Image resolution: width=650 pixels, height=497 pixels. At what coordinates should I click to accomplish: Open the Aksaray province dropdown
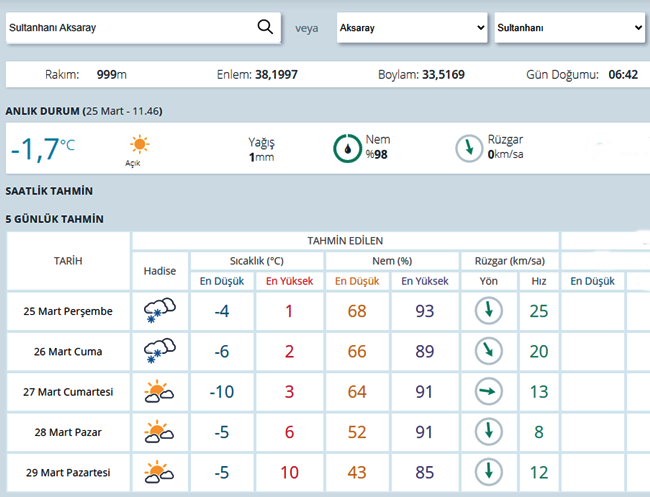tap(411, 28)
